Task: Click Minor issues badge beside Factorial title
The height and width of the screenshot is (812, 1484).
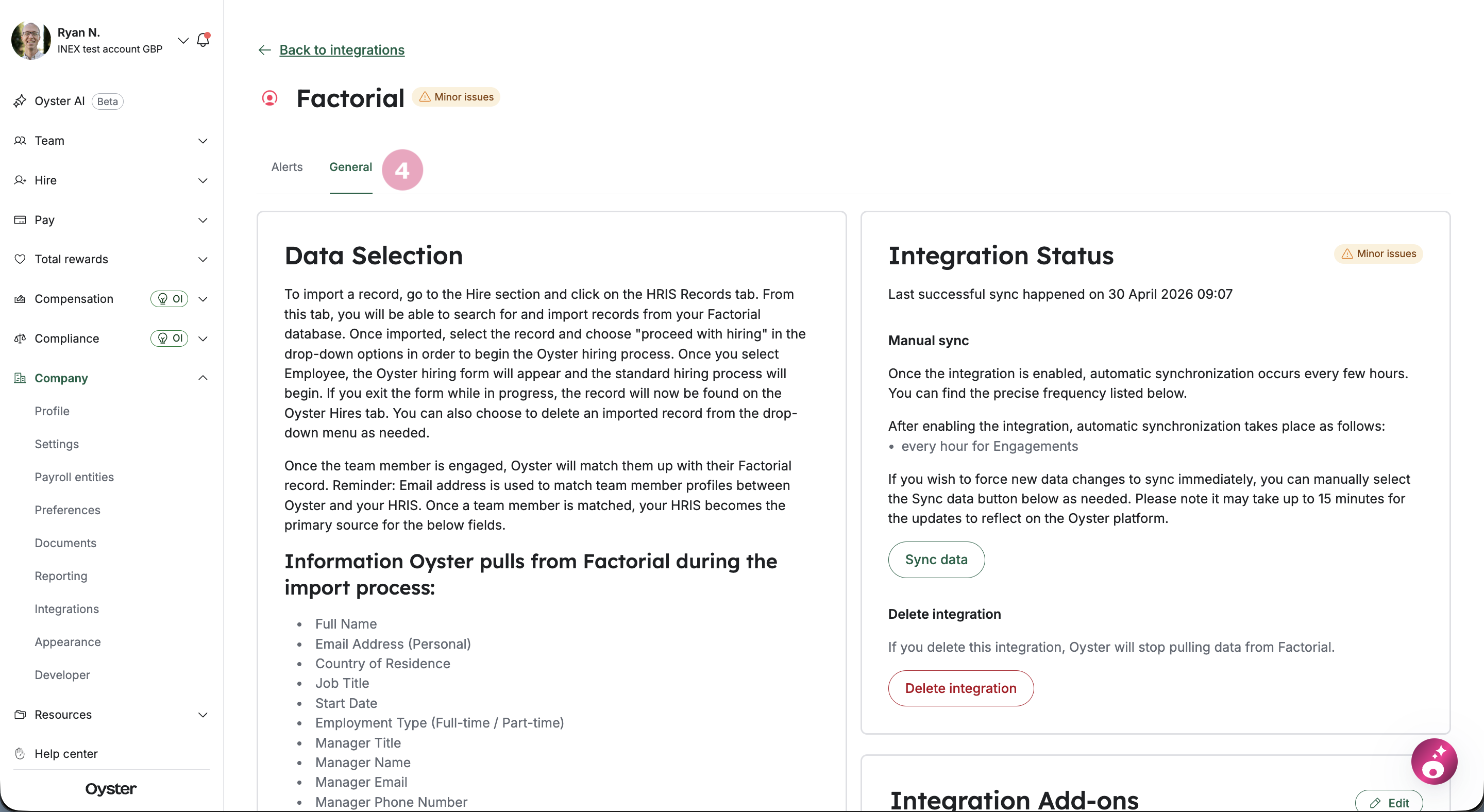Action: [456, 97]
